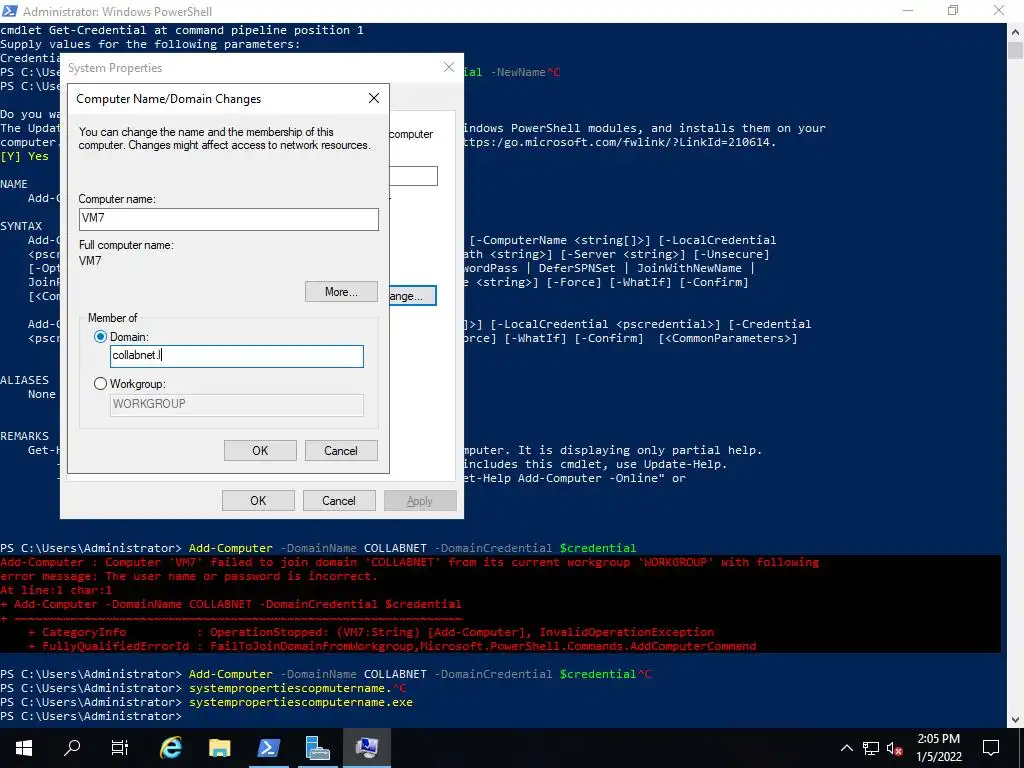Click PowerShell window title bar icon
Screen dimensions: 1024x768
10,11
